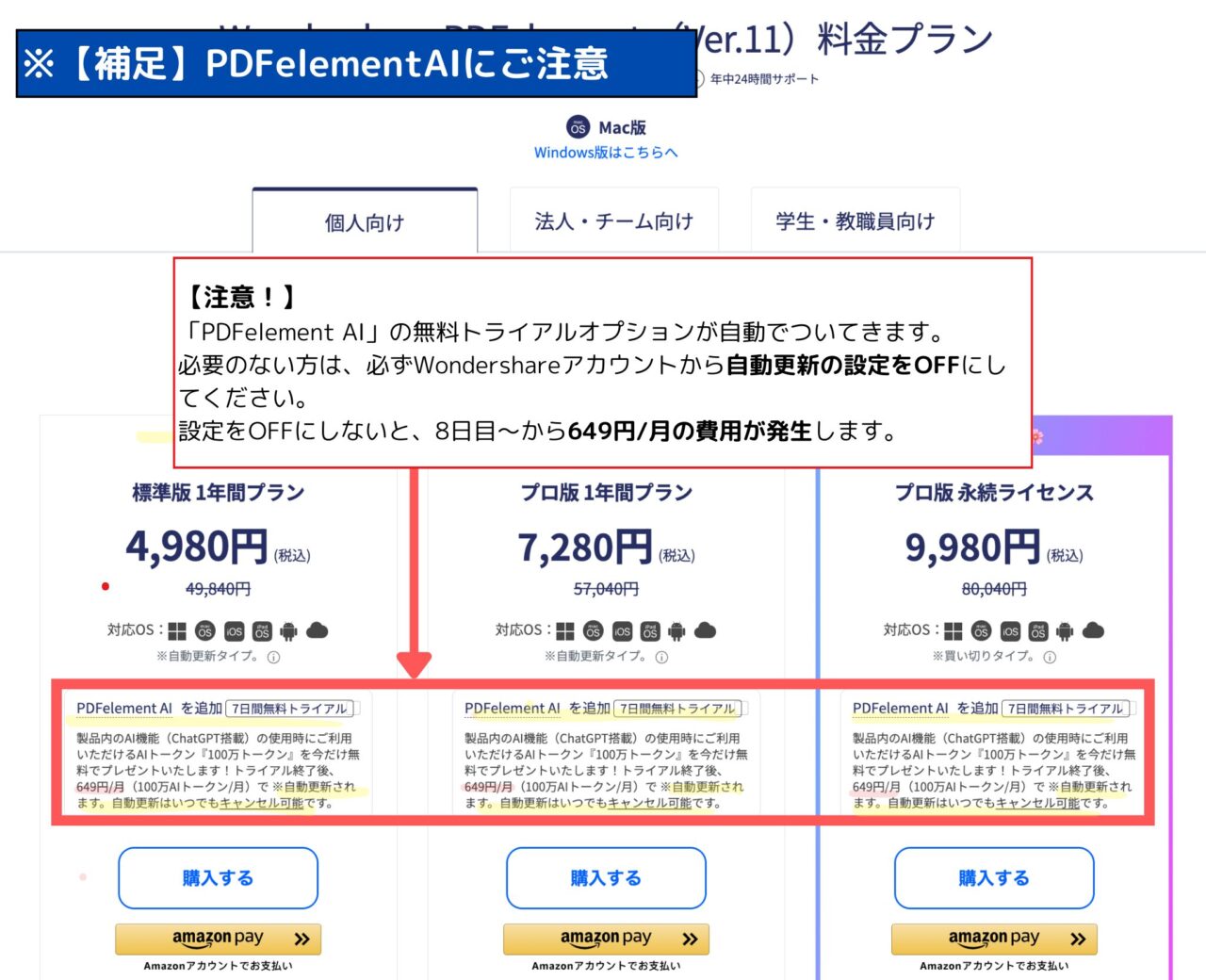Pay with amazon pay for プロ版 永続ライセンス
Image resolution: width=1206 pixels, height=980 pixels.
995,939
